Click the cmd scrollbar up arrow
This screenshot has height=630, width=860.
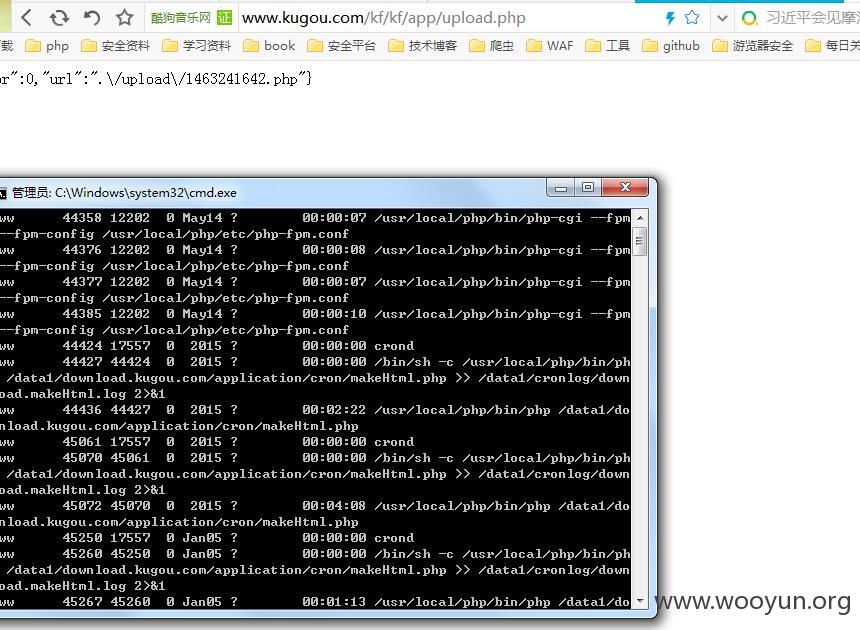point(640,218)
